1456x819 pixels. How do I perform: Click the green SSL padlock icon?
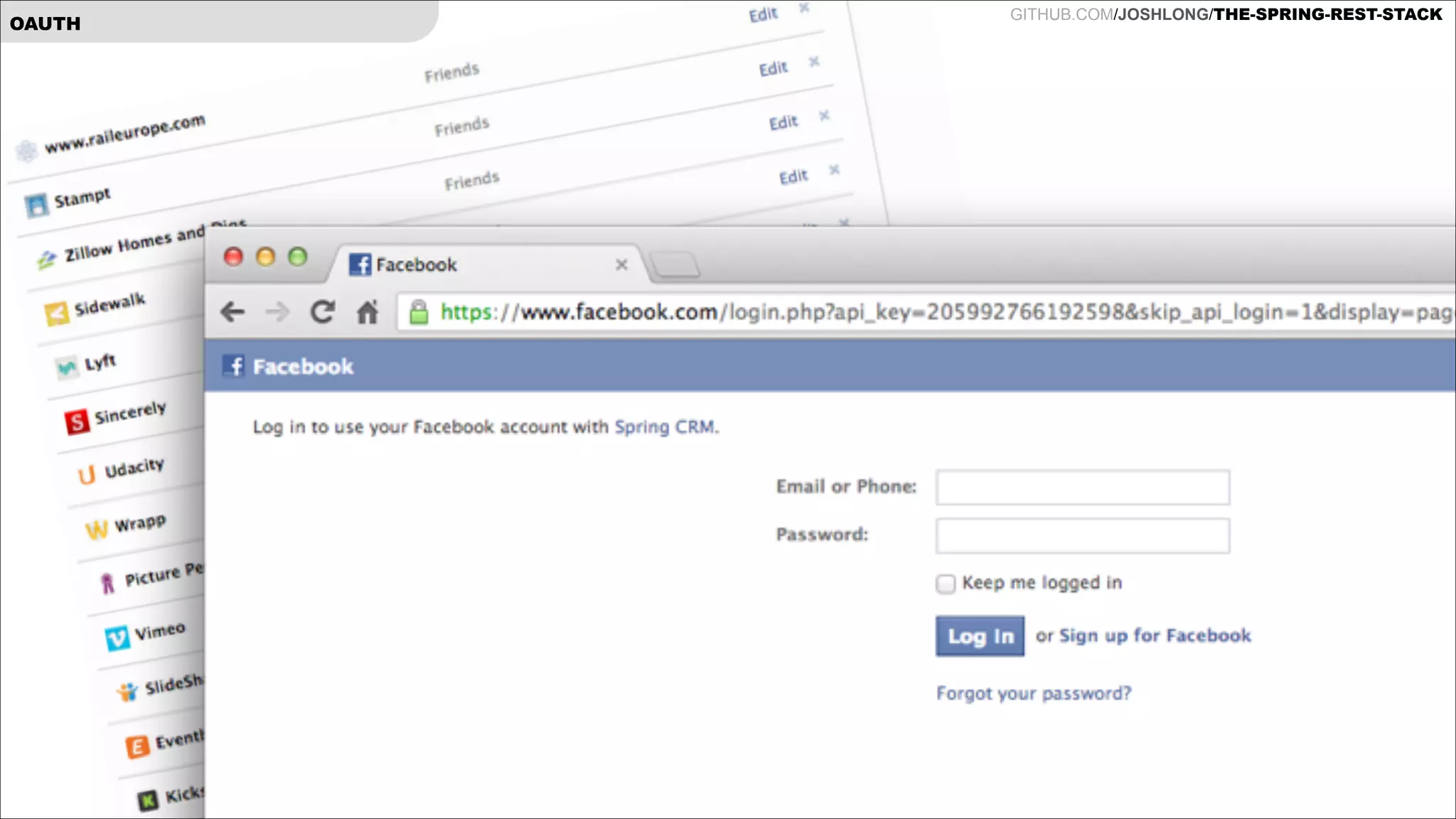click(x=419, y=311)
